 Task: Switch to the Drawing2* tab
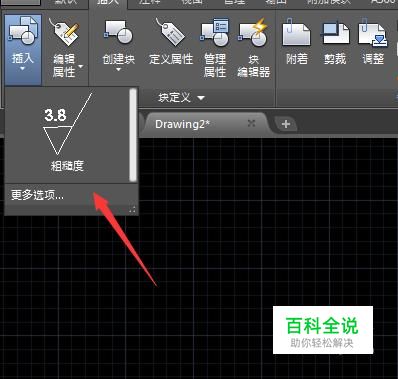point(182,124)
